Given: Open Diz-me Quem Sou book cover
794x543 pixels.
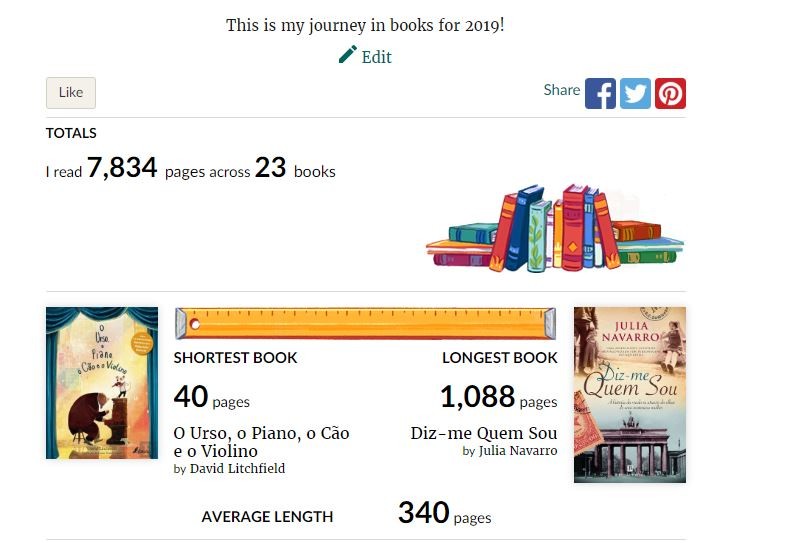Looking at the screenshot, I should (630, 395).
